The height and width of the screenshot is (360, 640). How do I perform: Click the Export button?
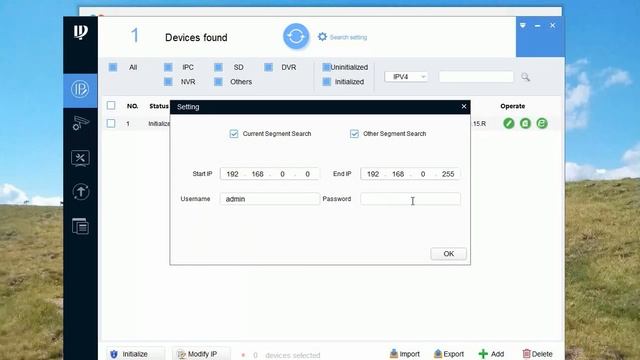click(x=449, y=354)
